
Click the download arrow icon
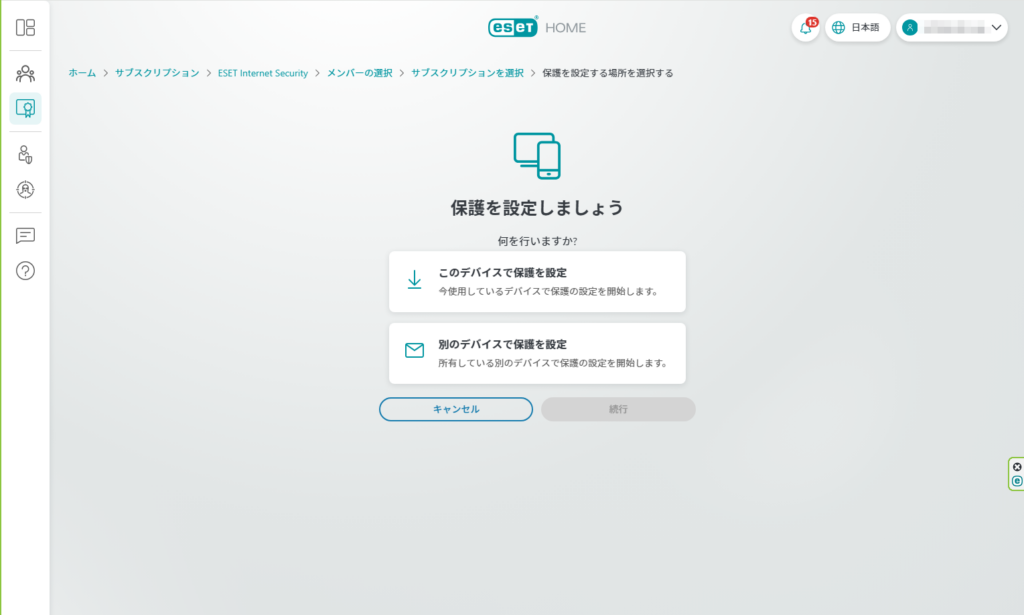[414, 280]
